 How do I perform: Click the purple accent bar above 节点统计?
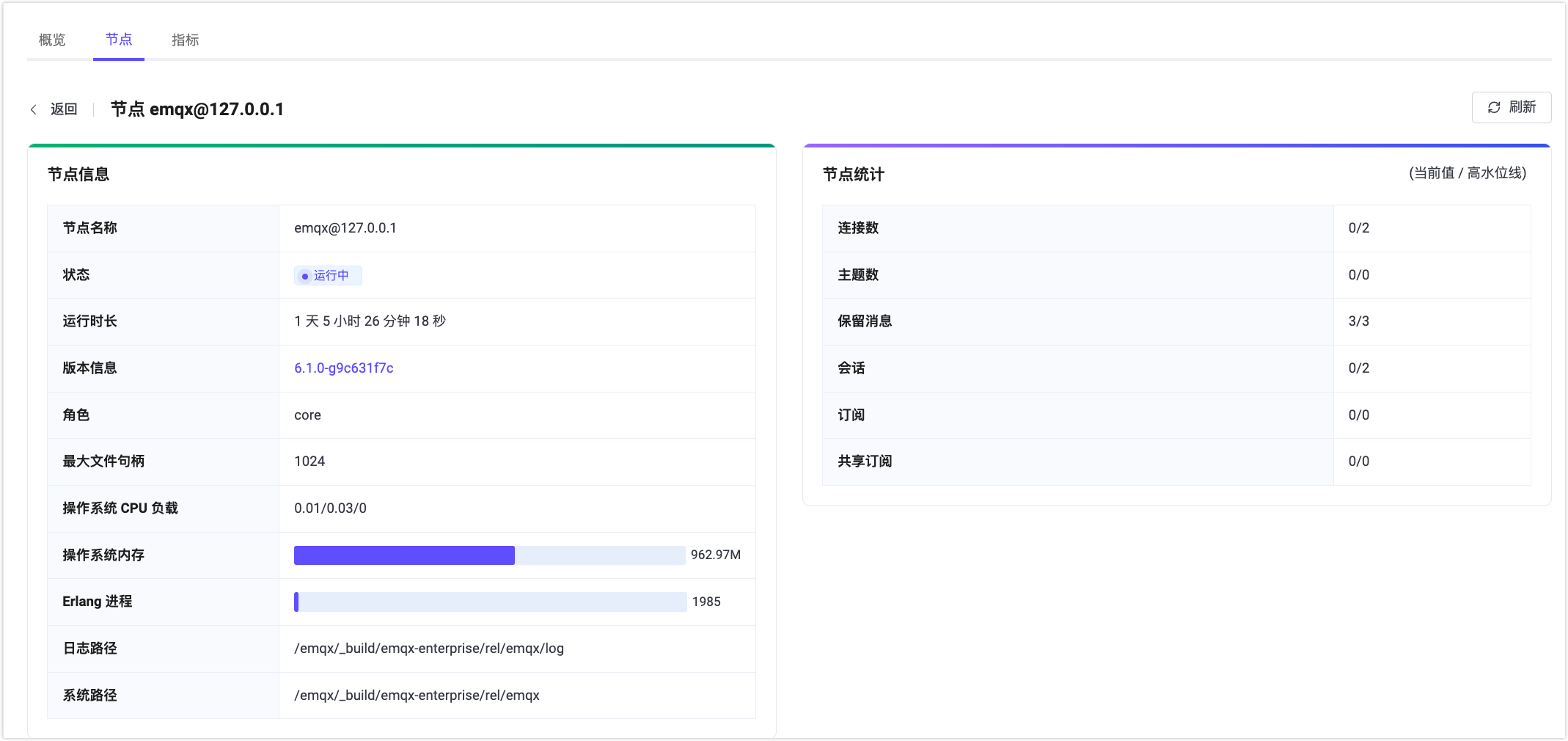(1176, 145)
